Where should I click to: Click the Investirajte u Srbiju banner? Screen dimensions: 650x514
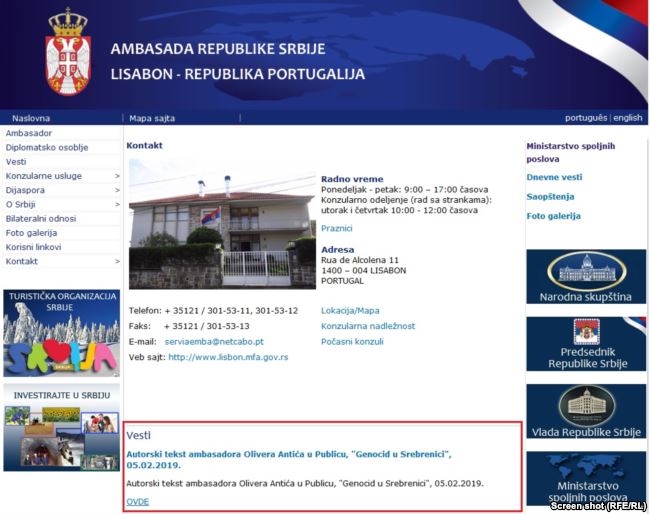coord(61,426)
